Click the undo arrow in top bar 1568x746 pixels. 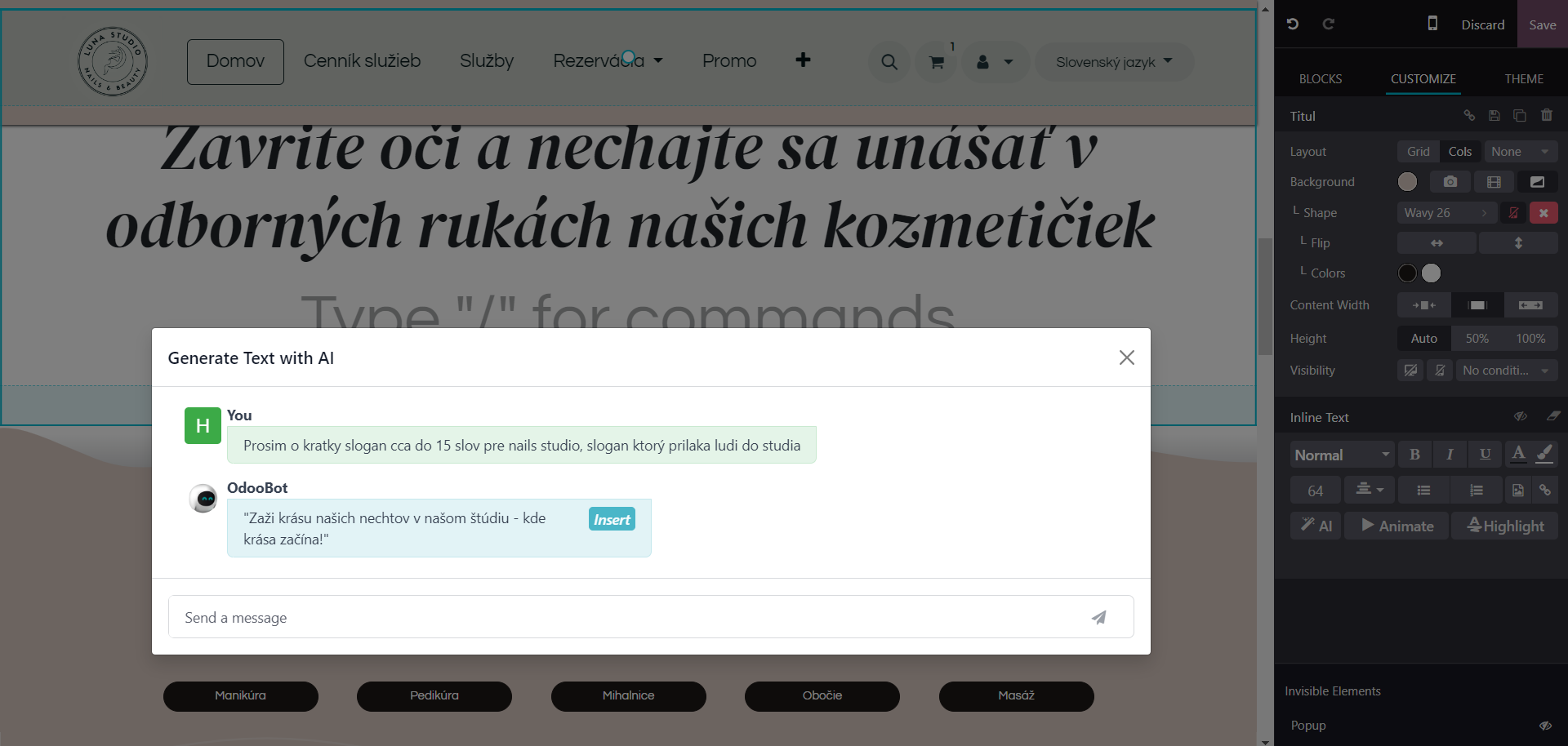[x=1293, y=24]
